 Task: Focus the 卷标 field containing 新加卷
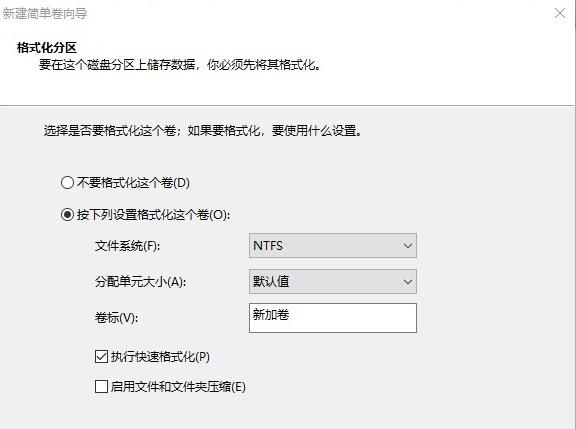[333, 318]
